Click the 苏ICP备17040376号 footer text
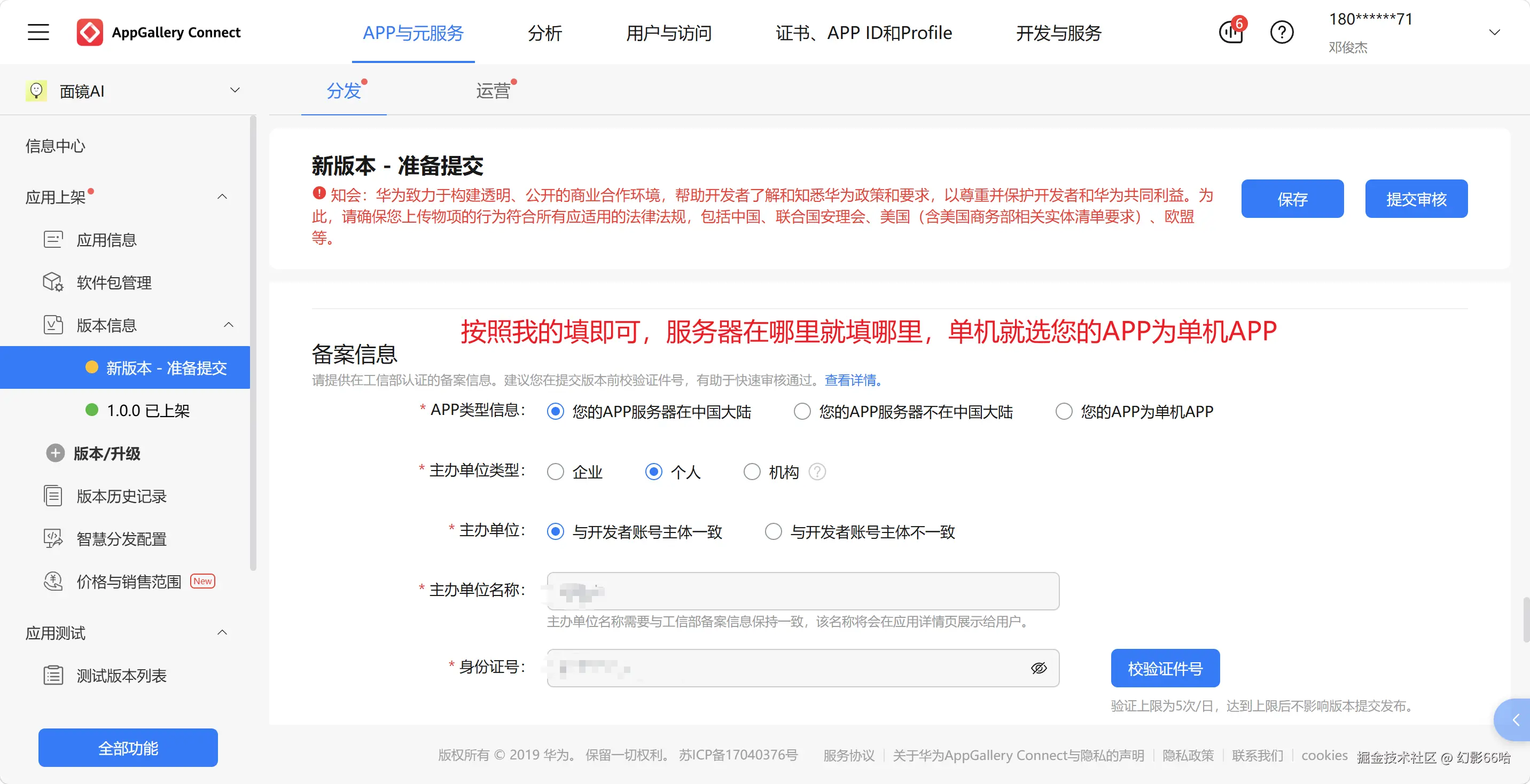The height and width of the screenshot is (784, 1530). pos(738,755)
